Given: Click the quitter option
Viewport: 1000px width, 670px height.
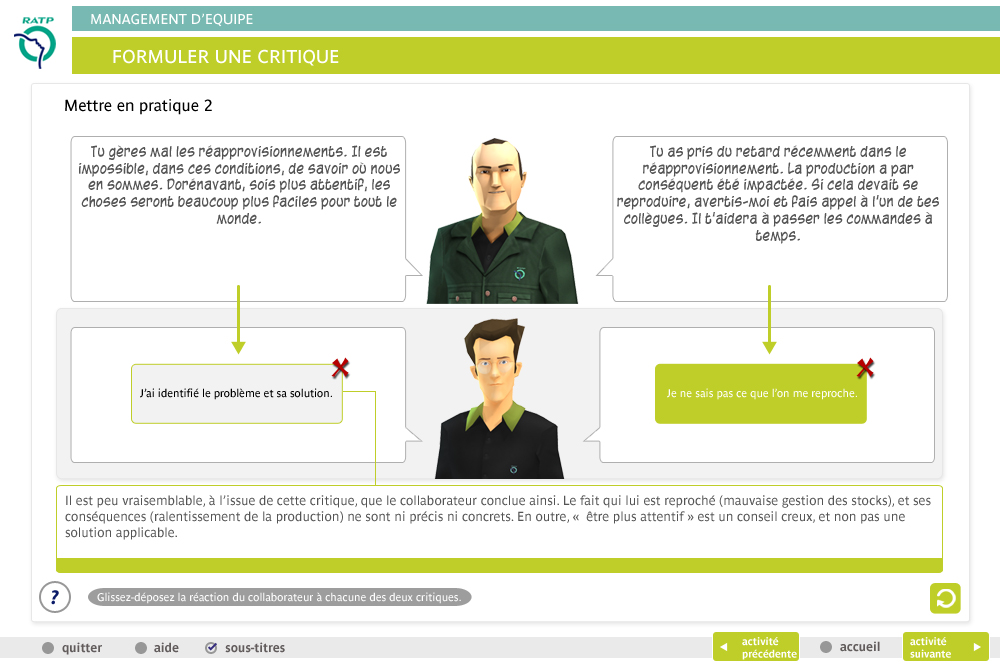Looking at the screenshot, I should [72, 648].
